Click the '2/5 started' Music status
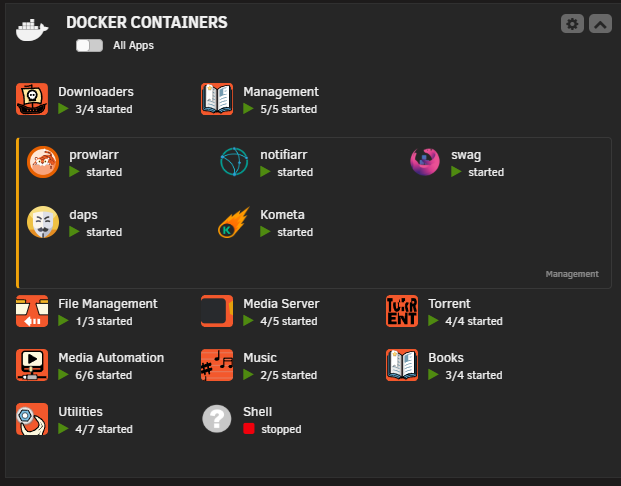Viewport: 621px width, 486px height. point(289,375)
